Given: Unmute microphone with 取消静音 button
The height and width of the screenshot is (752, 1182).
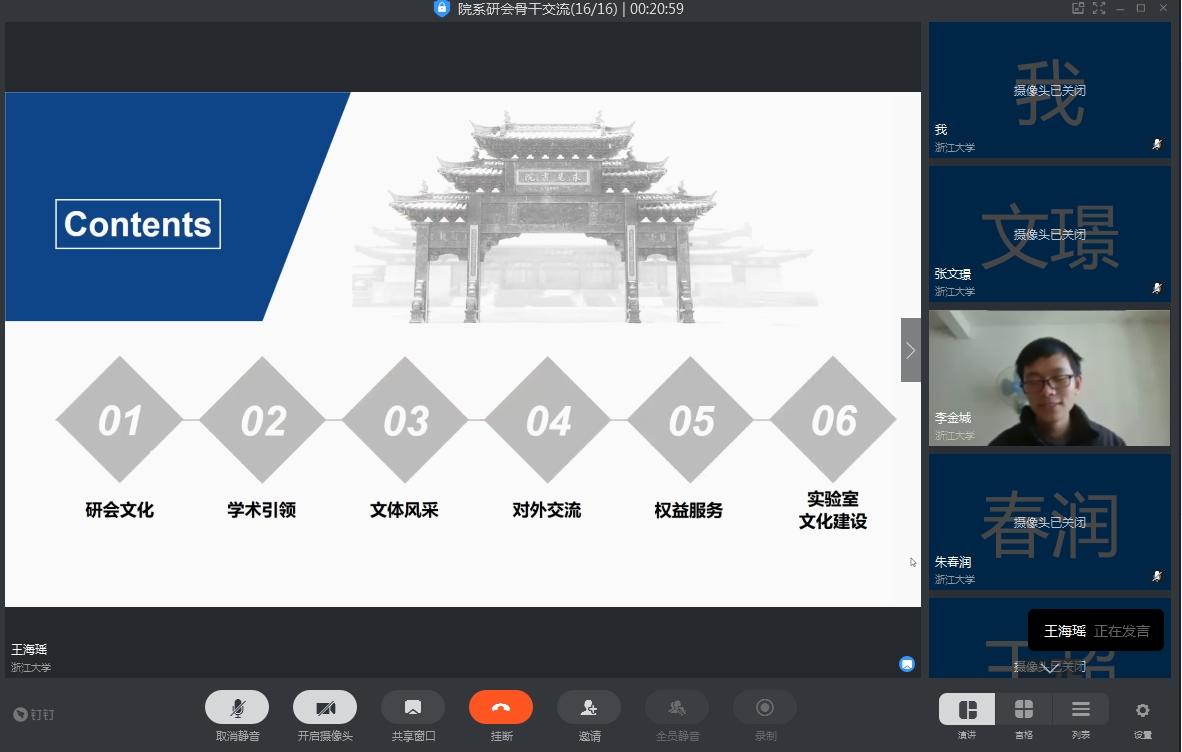Looking at the screenshot, I should coord(237,708).
